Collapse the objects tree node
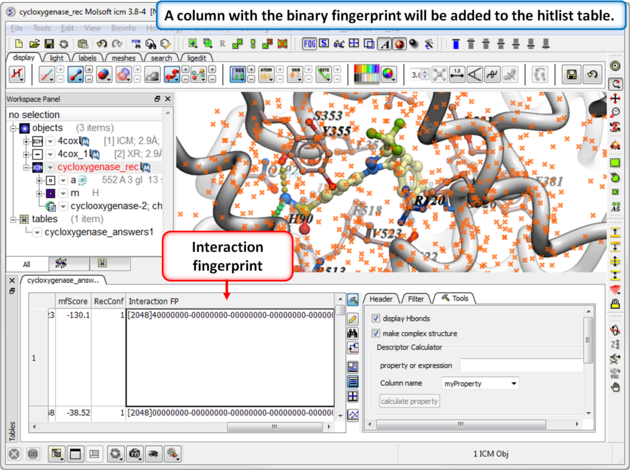Screen dimensions: 630x470 click(13, 128)
